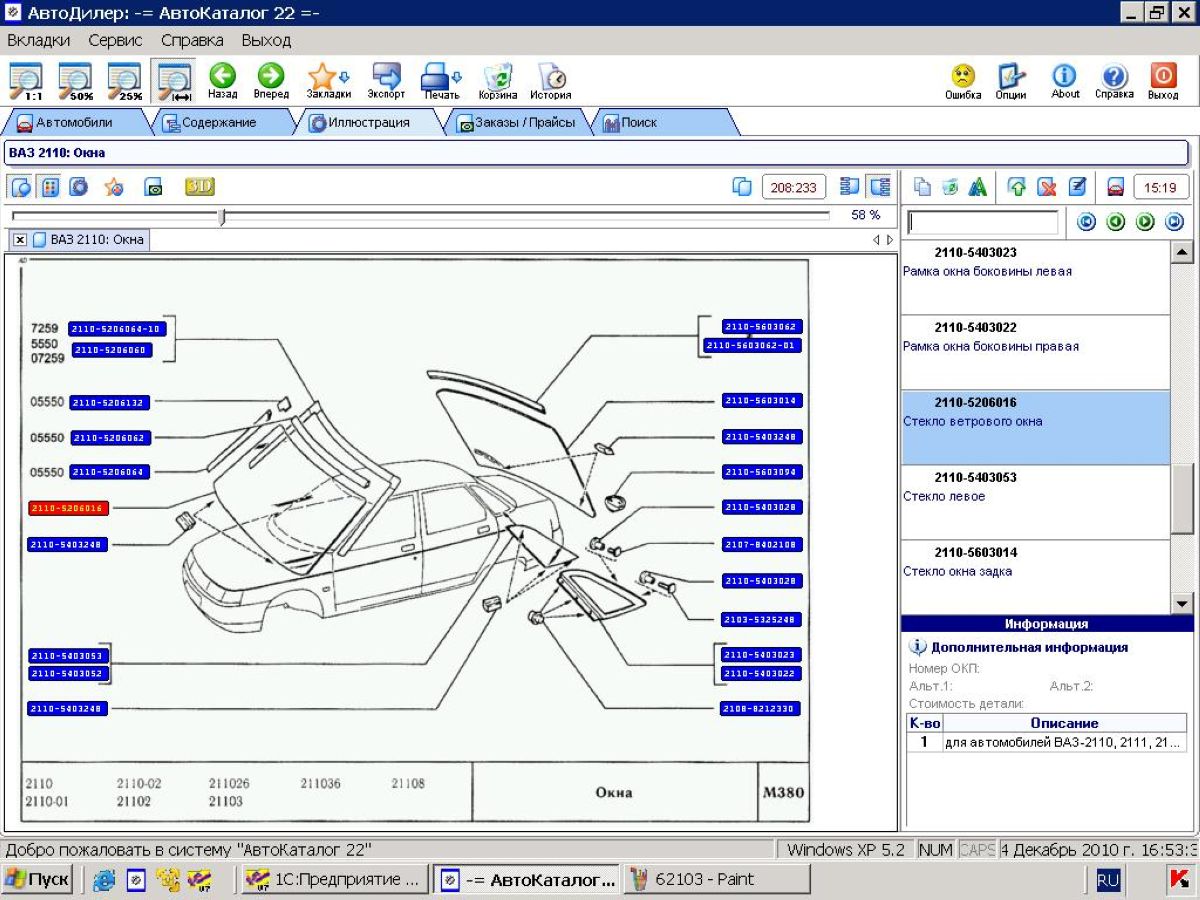Open the Сервис menu
The width and height of the screenshot is (1200, 900).
[115, 41]
